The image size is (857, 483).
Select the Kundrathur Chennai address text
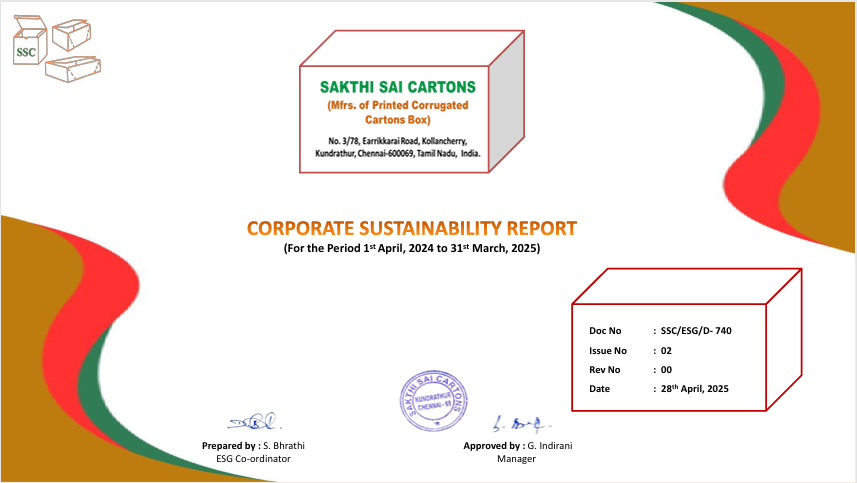[398, 156]
